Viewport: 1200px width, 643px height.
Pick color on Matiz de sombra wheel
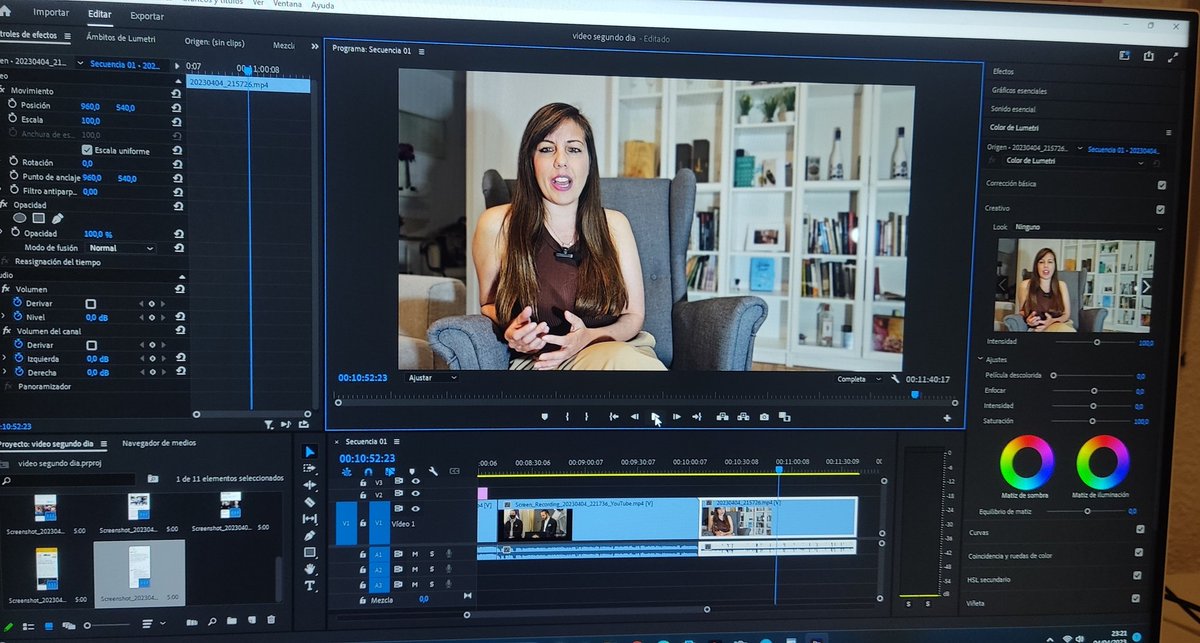pos(1027,463)
